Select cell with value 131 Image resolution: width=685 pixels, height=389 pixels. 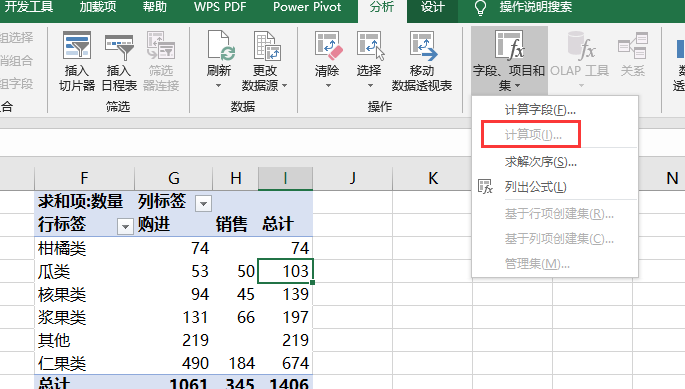click(x=173, y=317)
